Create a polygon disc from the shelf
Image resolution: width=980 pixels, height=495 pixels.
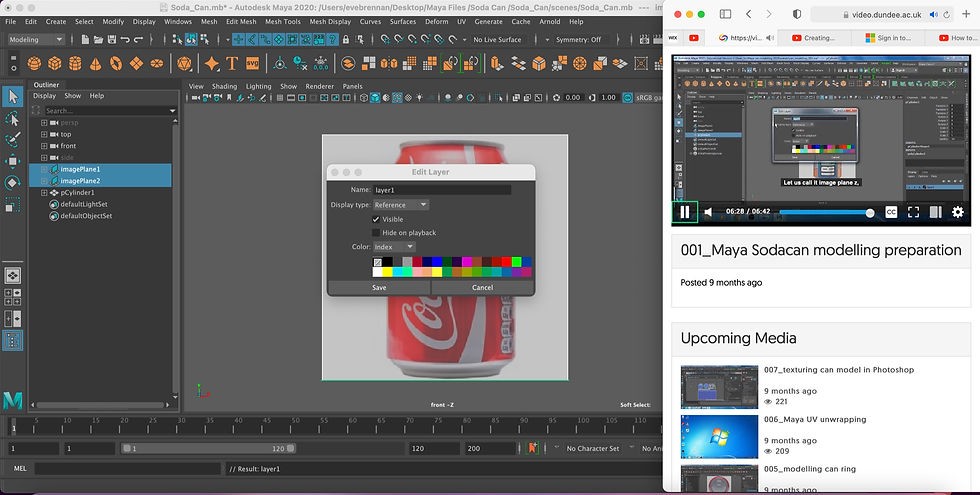click(157, 64)
